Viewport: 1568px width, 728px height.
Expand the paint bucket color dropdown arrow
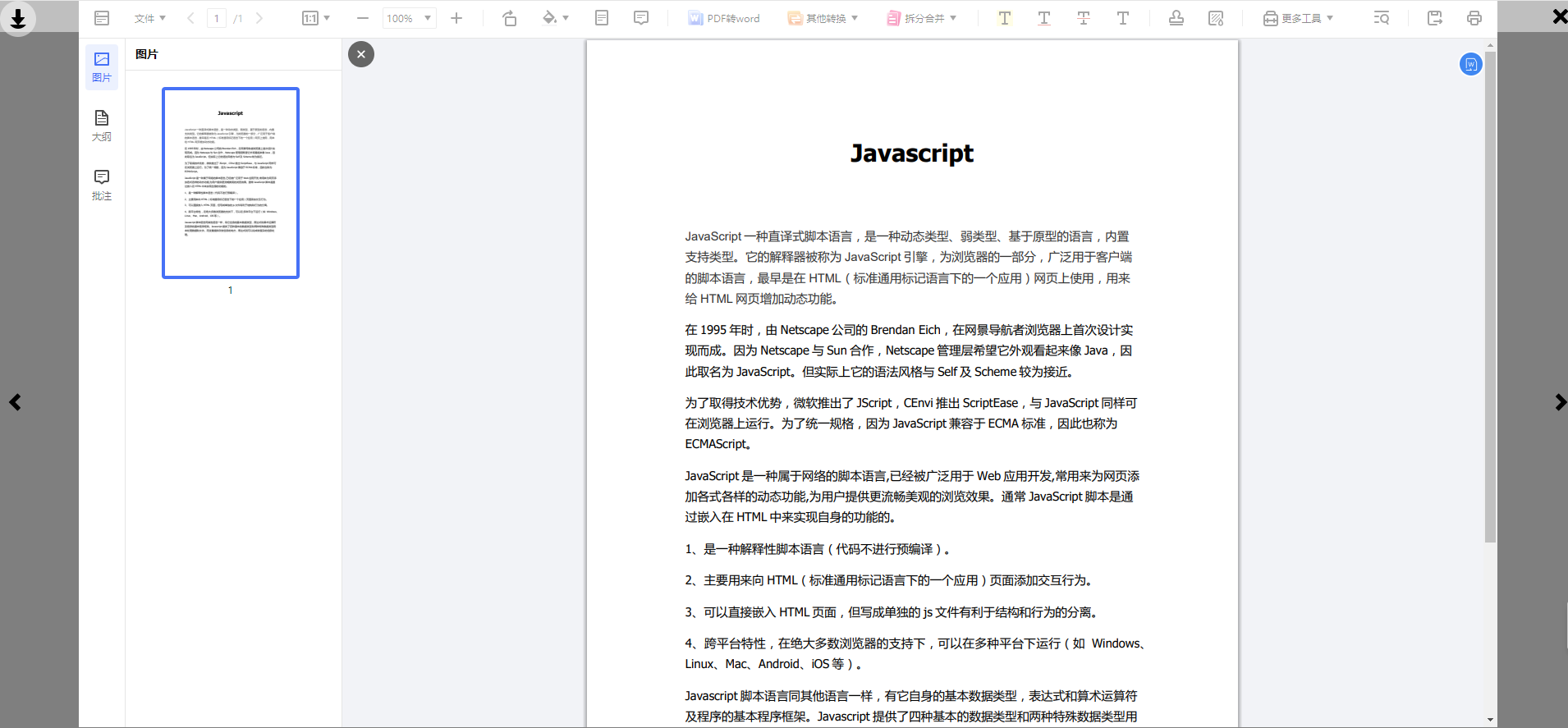[x=566, y=18]
